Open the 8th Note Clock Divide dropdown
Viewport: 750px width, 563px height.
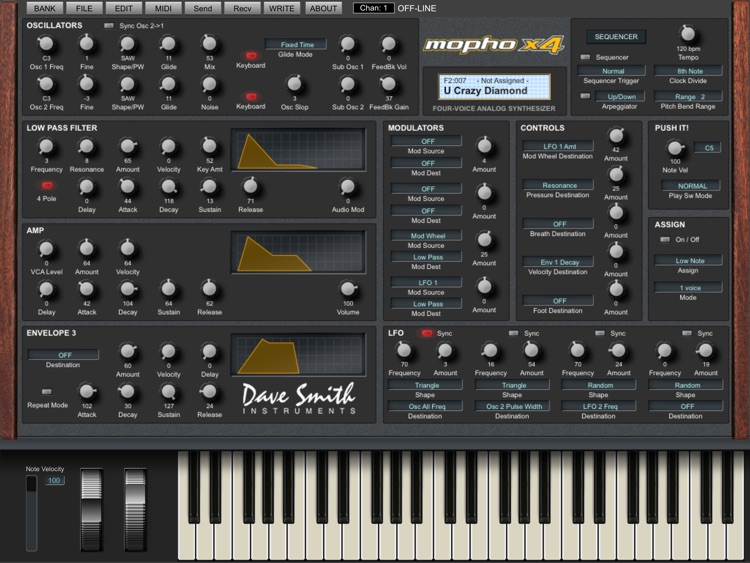[x=688, y=71]
